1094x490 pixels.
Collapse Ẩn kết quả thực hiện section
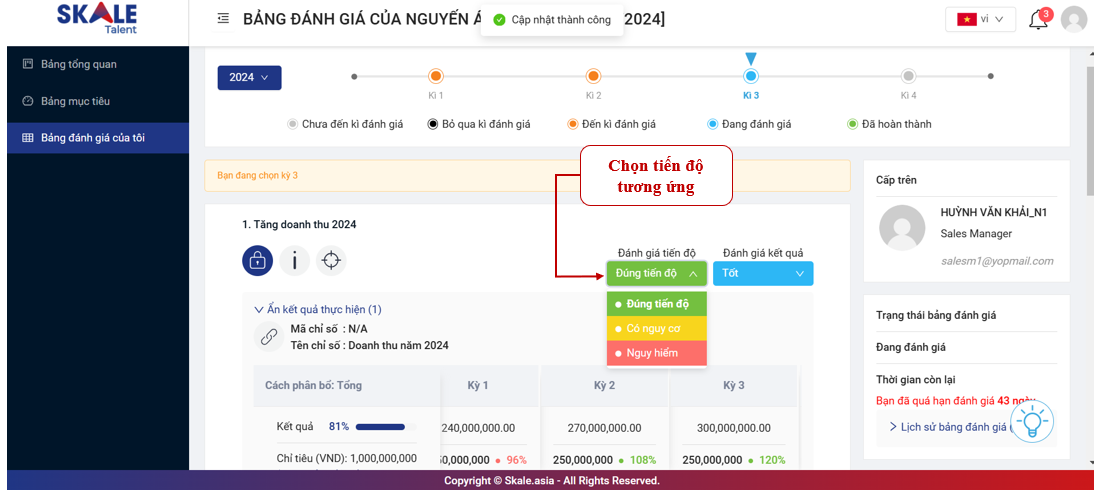[318, 310]
